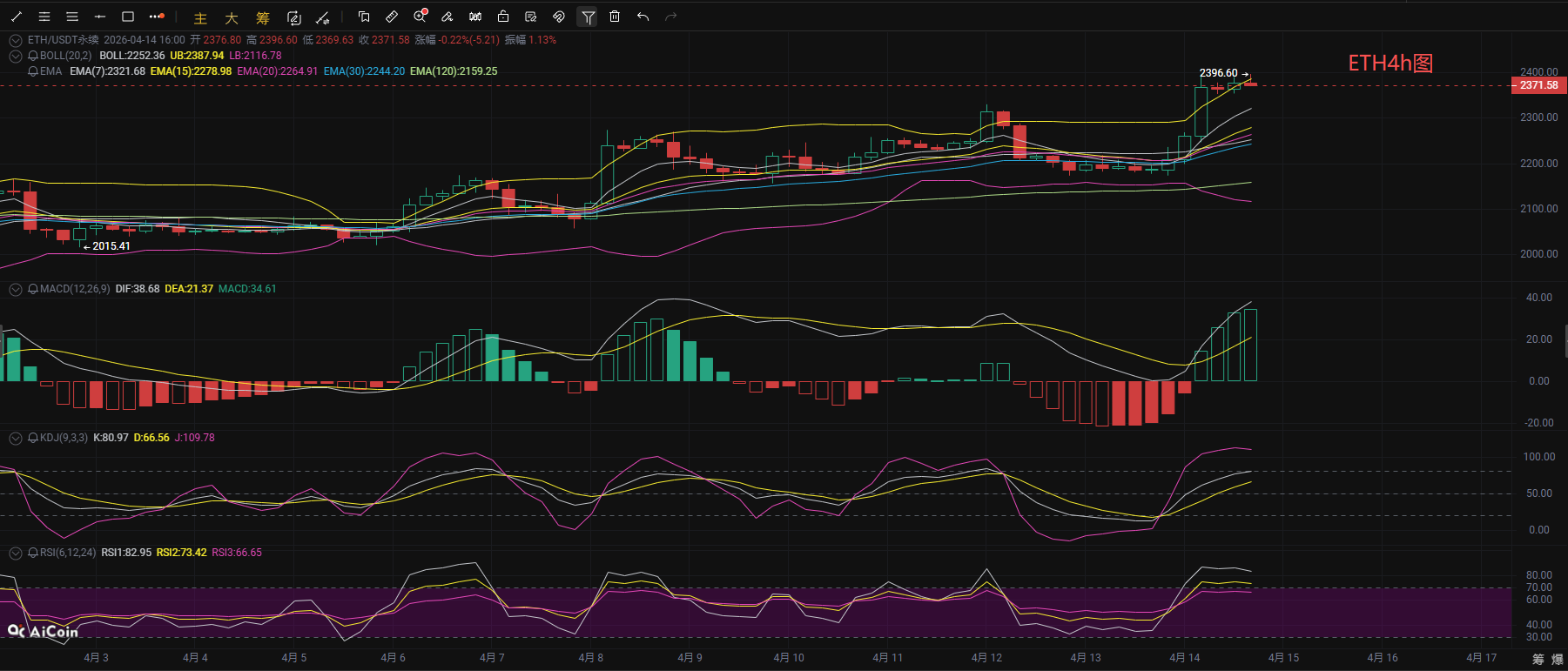Open the ruler measurement tool
Image resolution: width=1568 pixels, height=671 pixels.
point(392,17)
